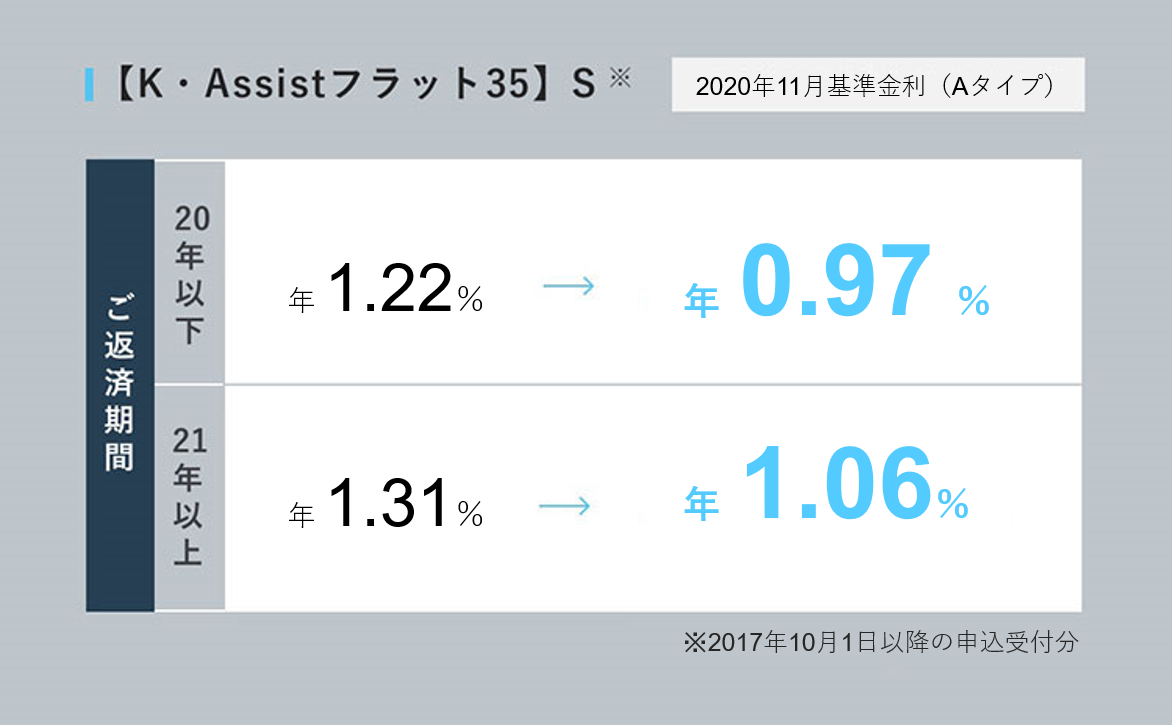Click the arrow after 1.22% rate

coord(569,286)
